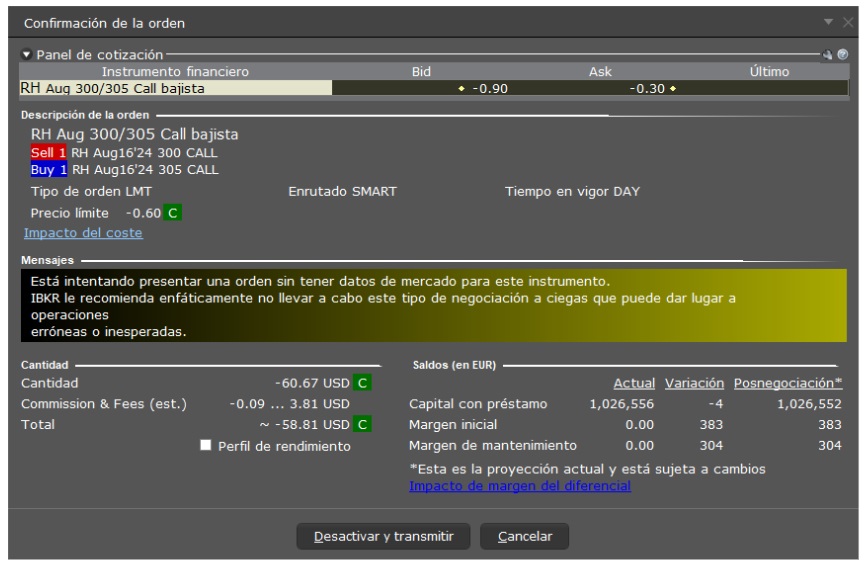Viewport: 867px width, 563px height.
Task: Click the Ask column header
Action: [600, 71]
